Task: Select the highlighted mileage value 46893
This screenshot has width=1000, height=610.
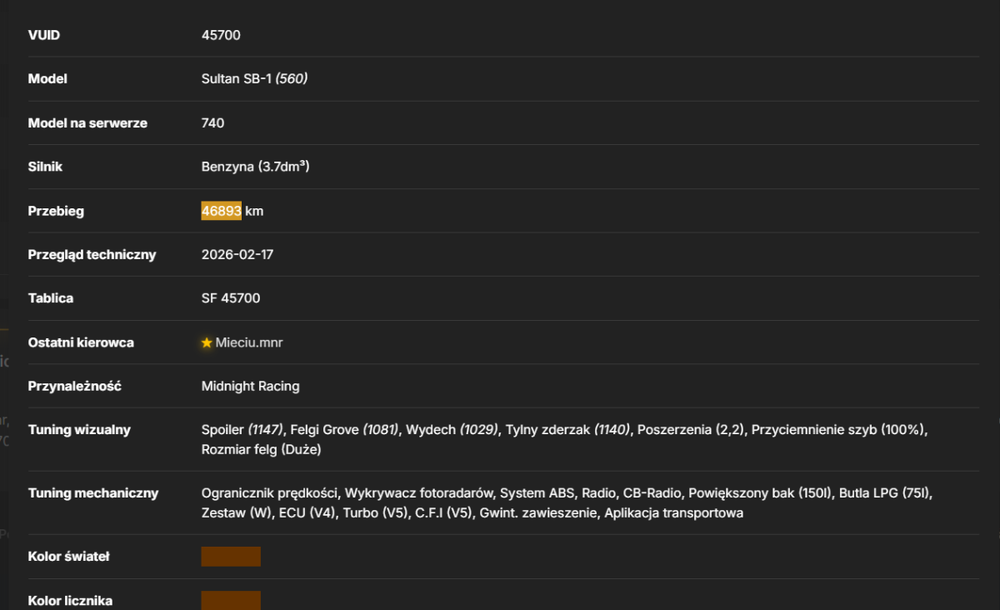Action: click(221, 211)
